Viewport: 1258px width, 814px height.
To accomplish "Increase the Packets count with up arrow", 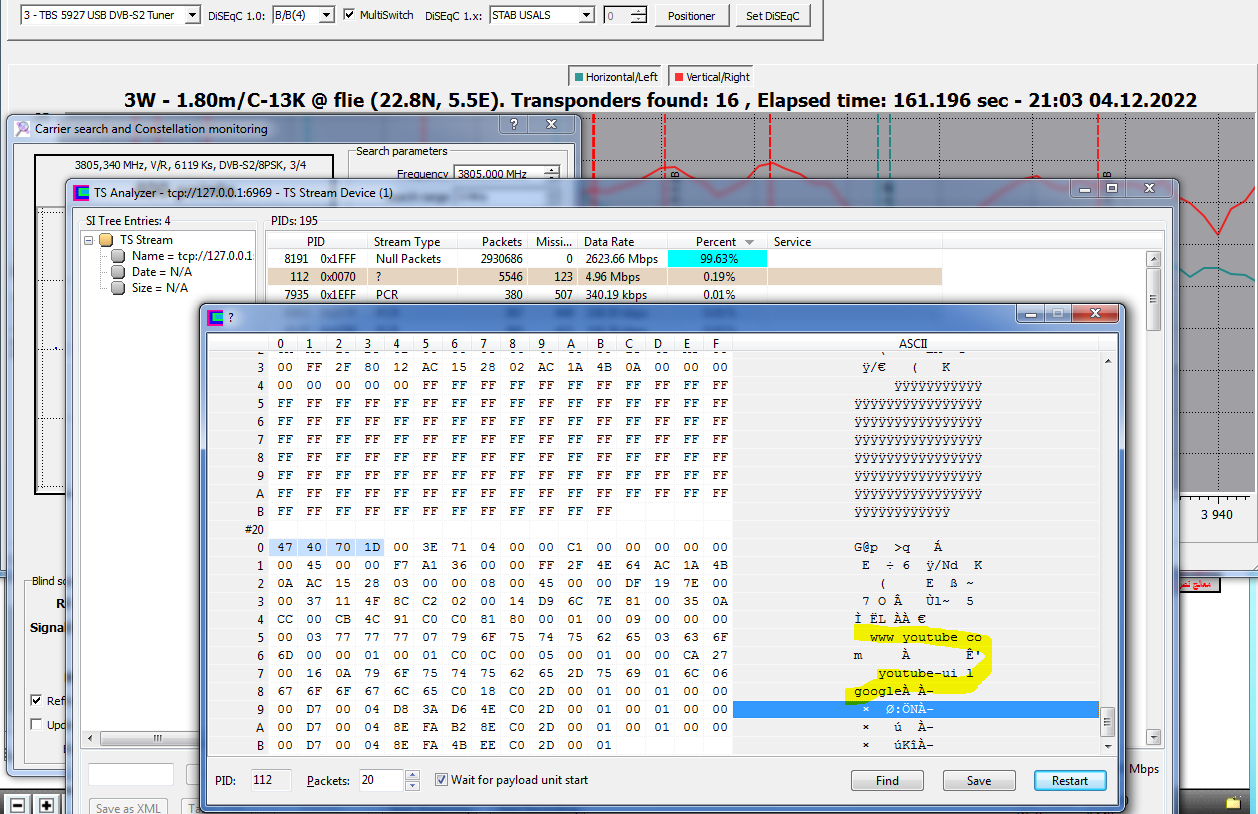I will [412, 775].
